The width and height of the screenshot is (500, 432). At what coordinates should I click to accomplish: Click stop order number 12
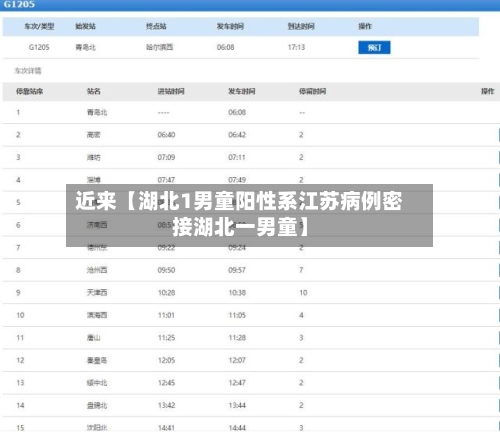pos(20,360)
